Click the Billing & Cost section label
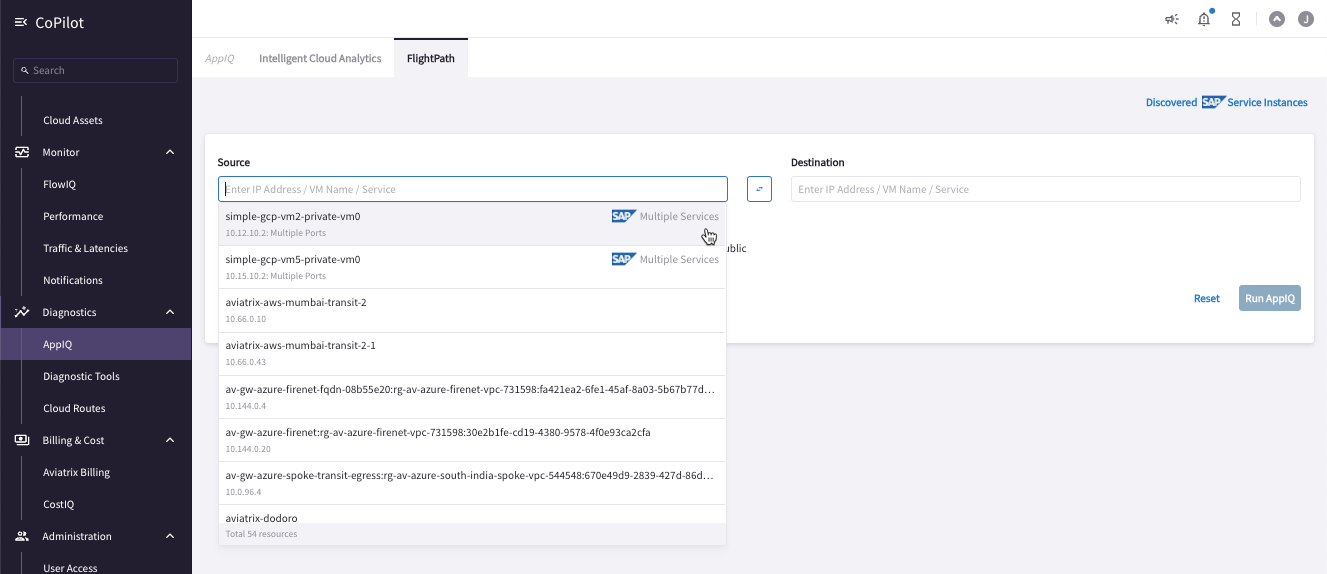 (73, 440)
